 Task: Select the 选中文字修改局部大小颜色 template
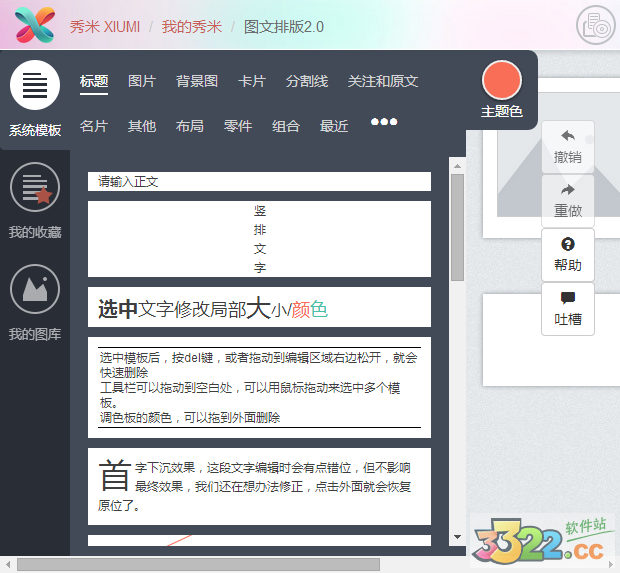(x=259, y=307)
